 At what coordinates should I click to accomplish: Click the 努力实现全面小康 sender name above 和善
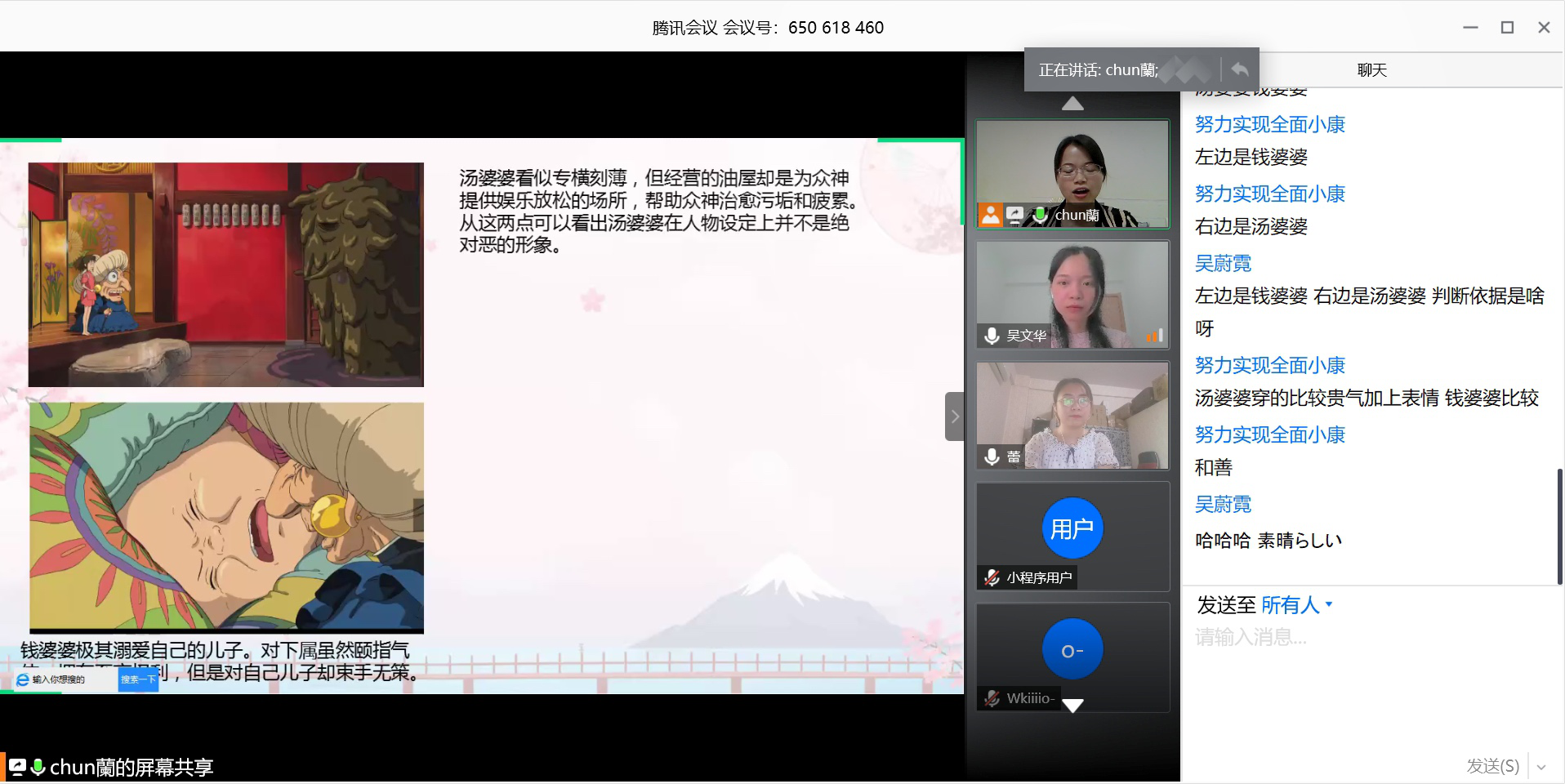click(x=1270, y=434)
